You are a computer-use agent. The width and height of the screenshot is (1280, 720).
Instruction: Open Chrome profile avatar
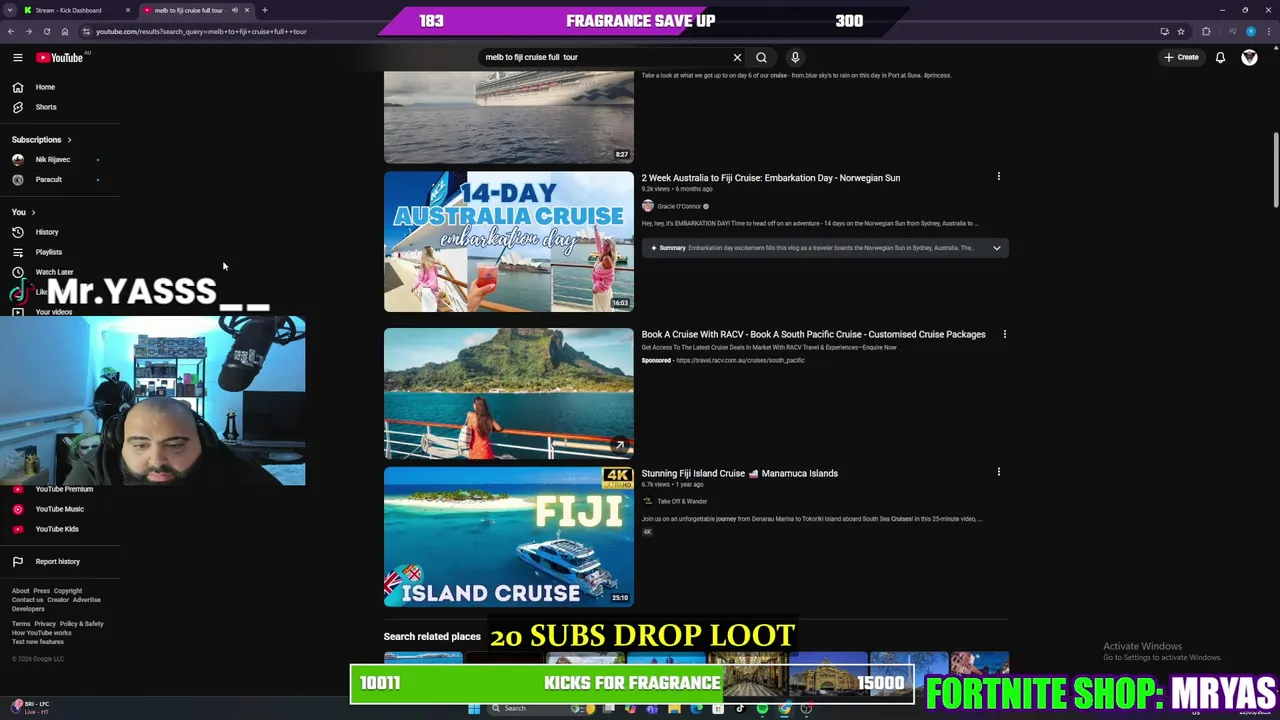pos(1251,31)
